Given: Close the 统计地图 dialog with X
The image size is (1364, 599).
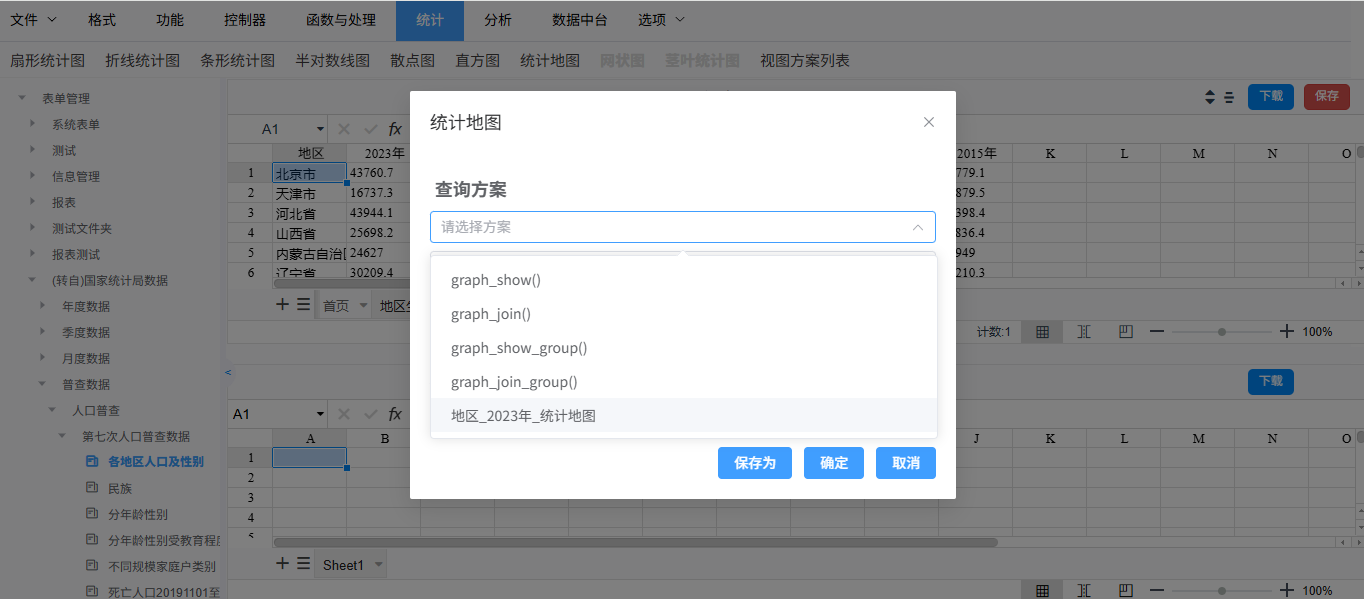Looking at the screenshot, I should point(929,122).
